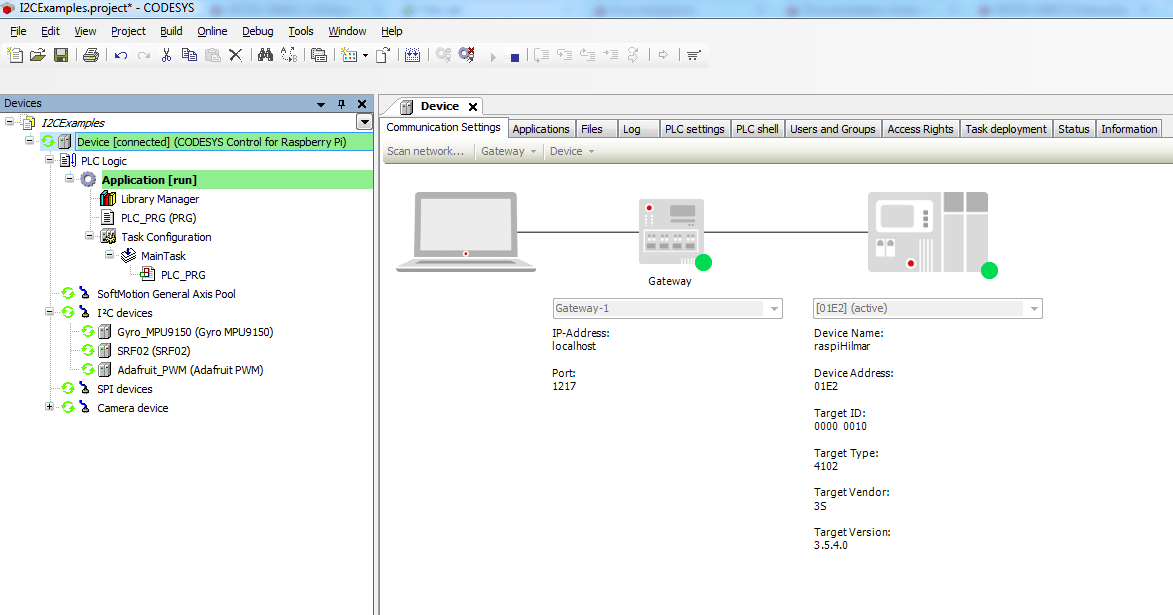Delete selection with the X icon

click(x=235, y=55)
